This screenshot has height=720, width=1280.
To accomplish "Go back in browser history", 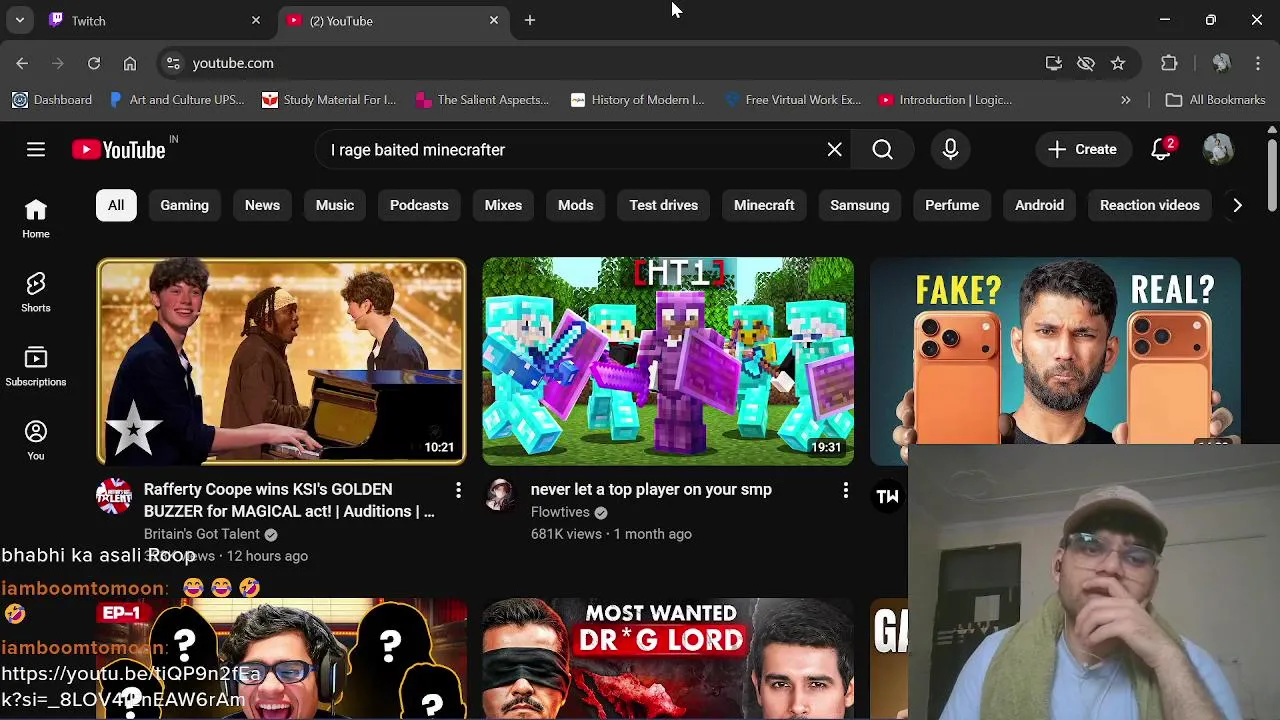I will (22, 63).
